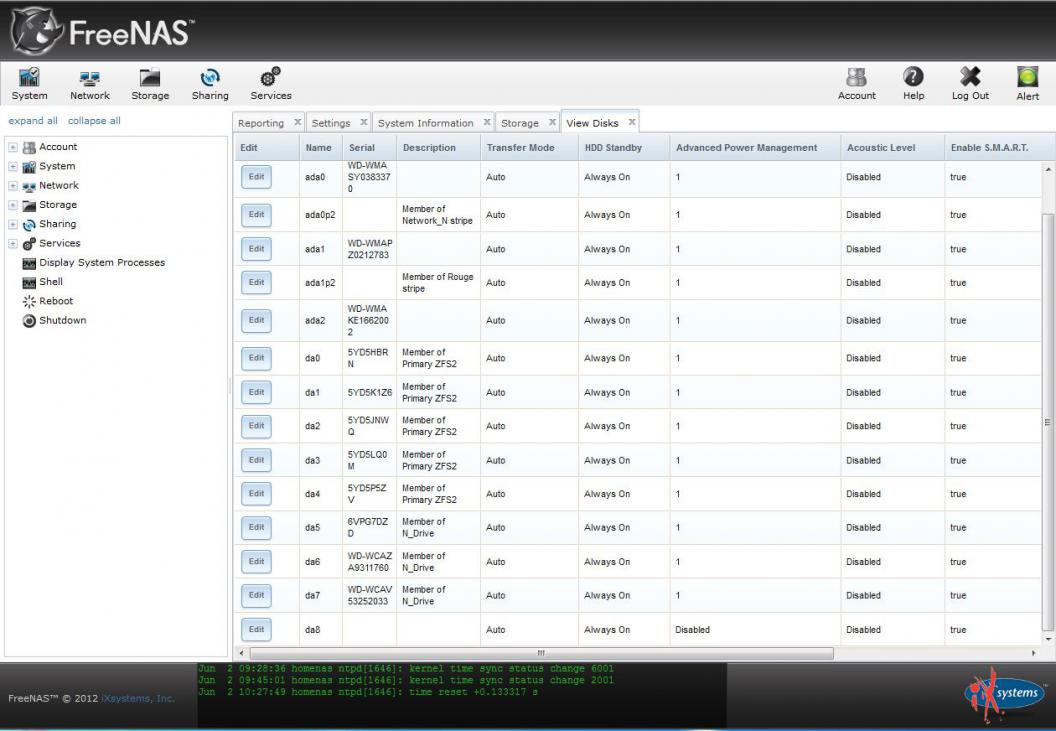Open Storage from the top toolbar

click(150, 84)
